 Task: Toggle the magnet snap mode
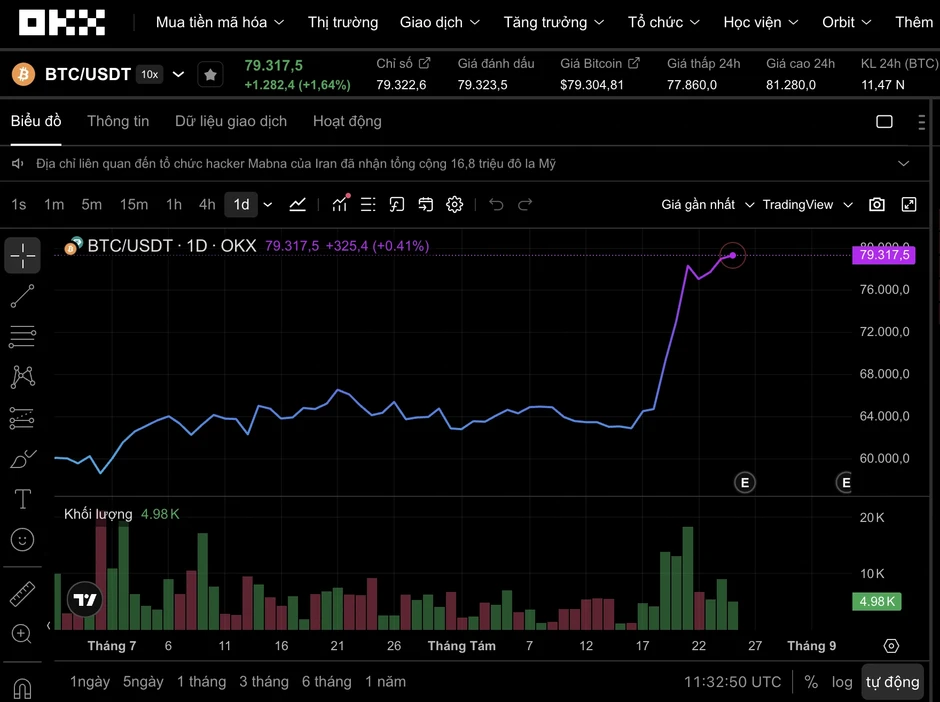(22, 689)
